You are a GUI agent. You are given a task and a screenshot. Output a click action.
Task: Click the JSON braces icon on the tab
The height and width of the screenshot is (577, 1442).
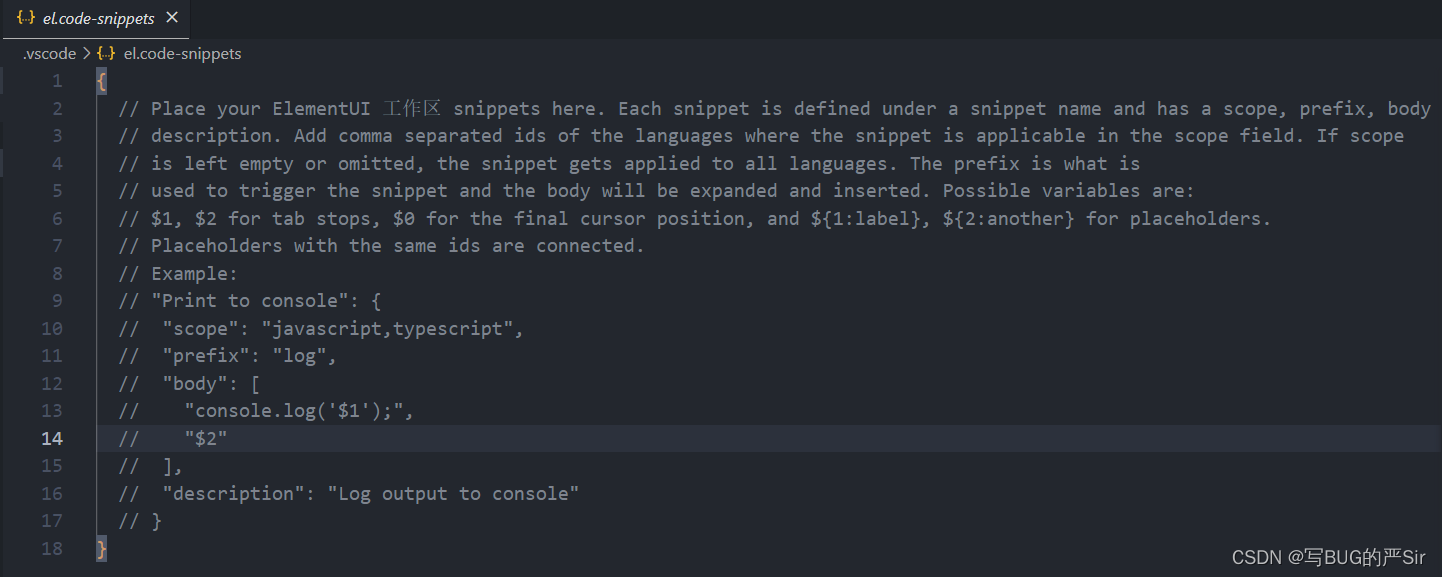click(25, 17)
